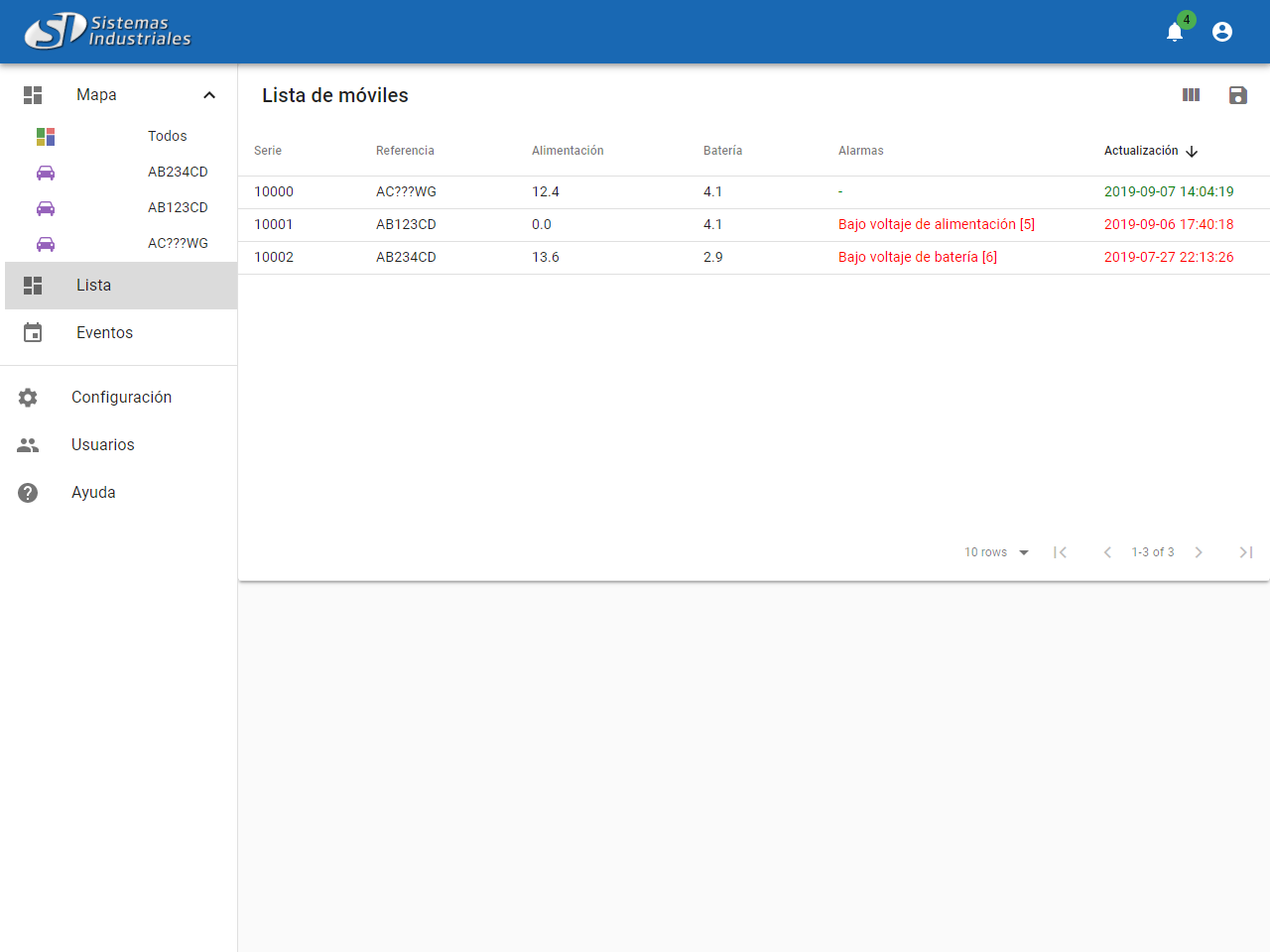Go to the last page

1246,552
